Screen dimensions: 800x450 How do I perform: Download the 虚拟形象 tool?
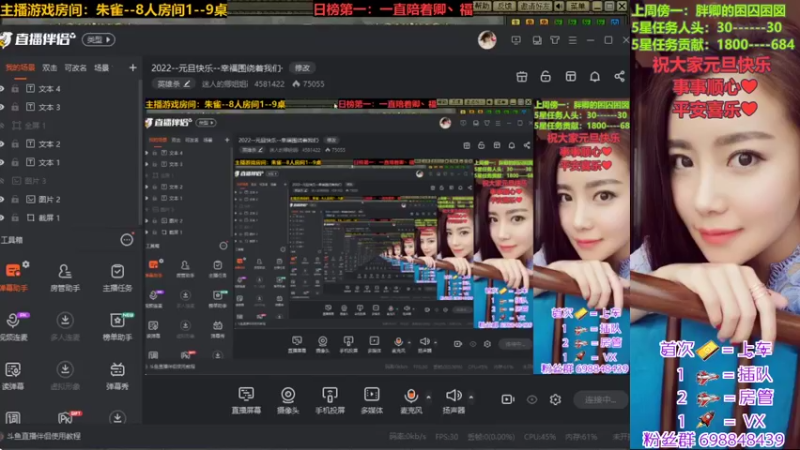65,375
